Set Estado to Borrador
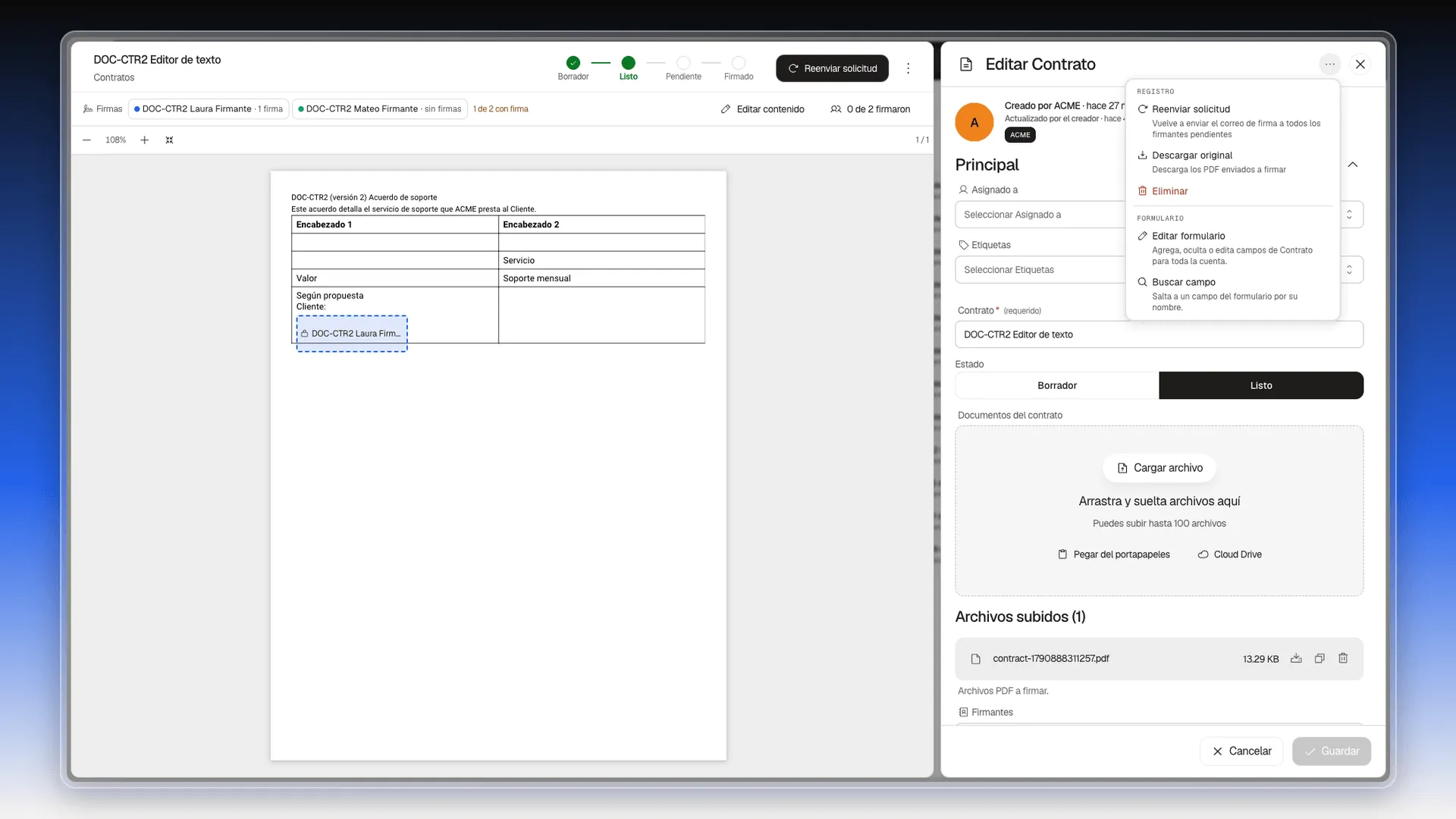 click(1057, 385)
